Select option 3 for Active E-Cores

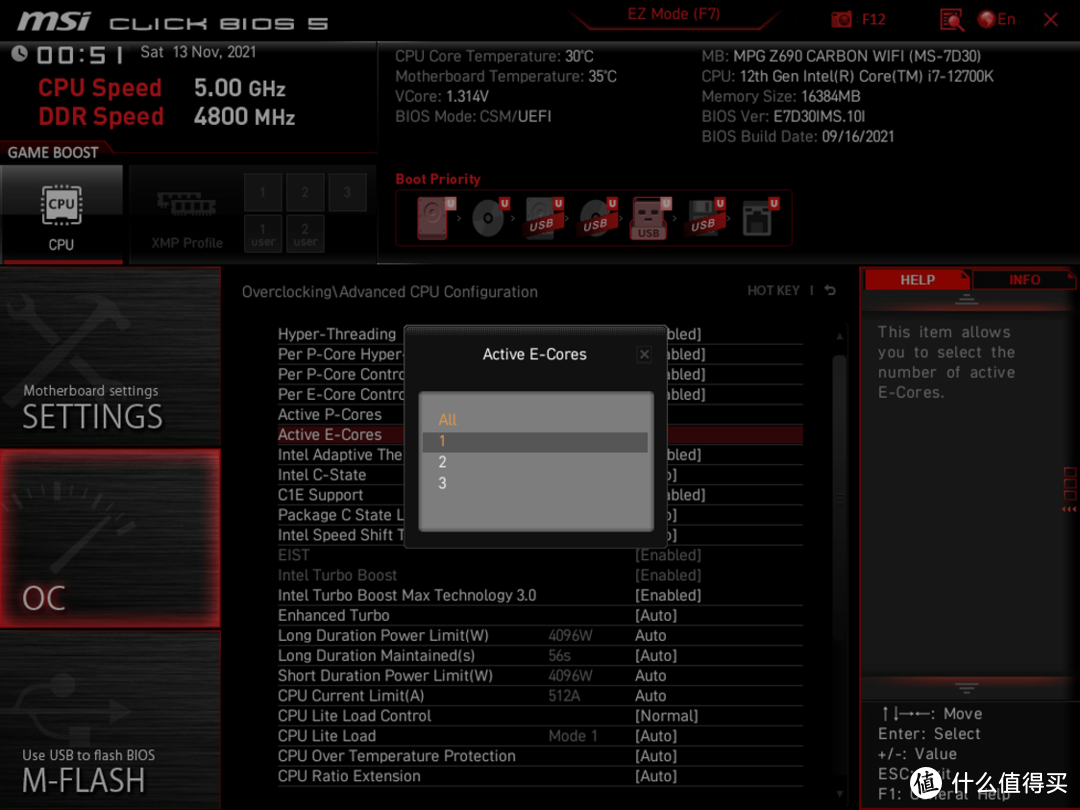coord(442,483)
